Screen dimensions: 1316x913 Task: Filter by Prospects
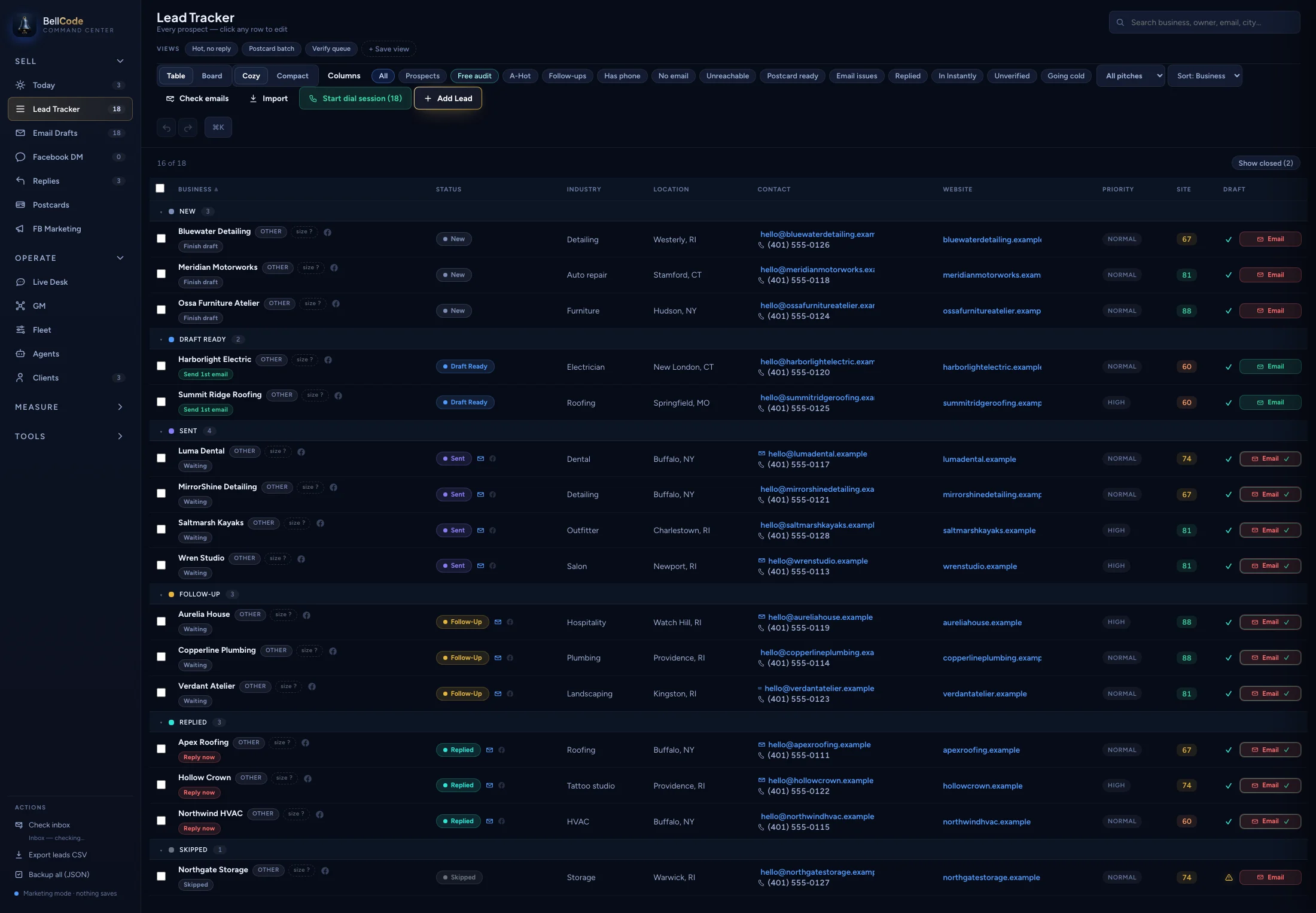tap(422, 76)
